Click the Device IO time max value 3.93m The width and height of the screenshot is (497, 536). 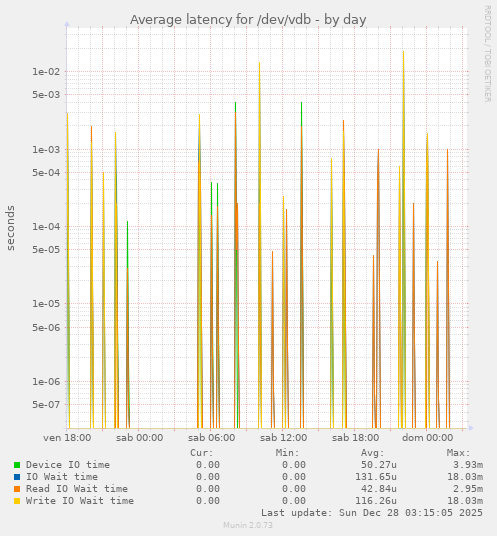(x=468, y=465)
